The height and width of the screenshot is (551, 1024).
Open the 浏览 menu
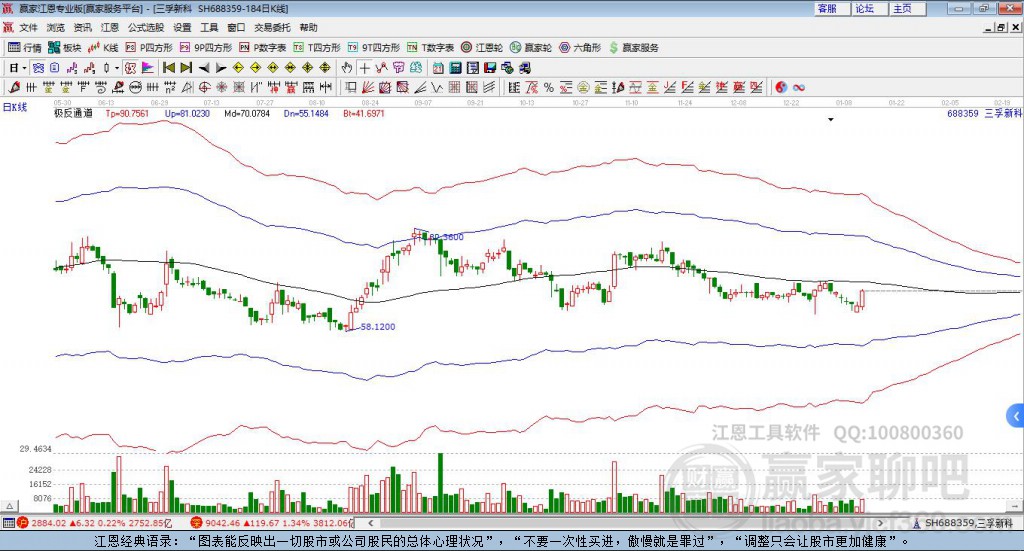[x=56, y=27]
